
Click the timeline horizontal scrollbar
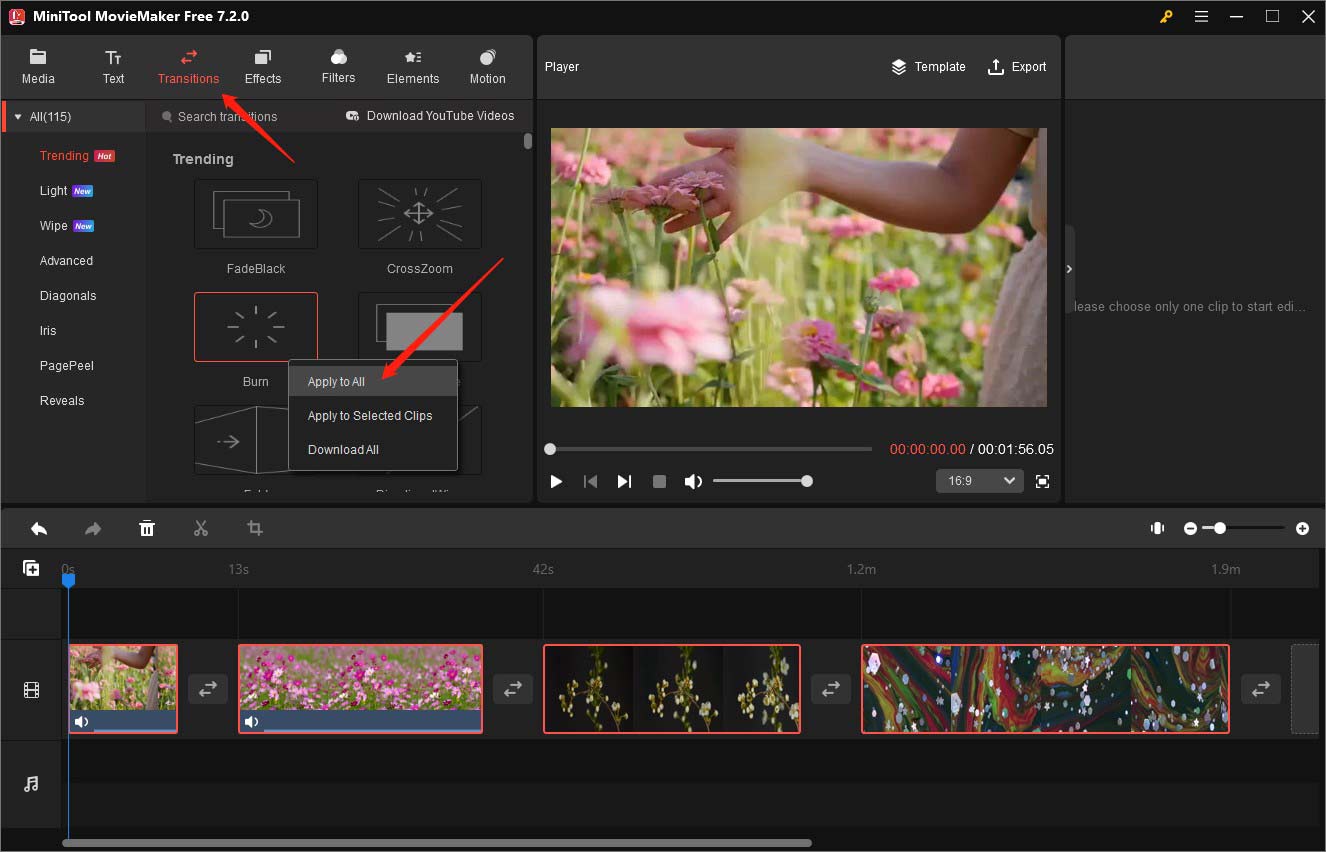coord(437,843)
